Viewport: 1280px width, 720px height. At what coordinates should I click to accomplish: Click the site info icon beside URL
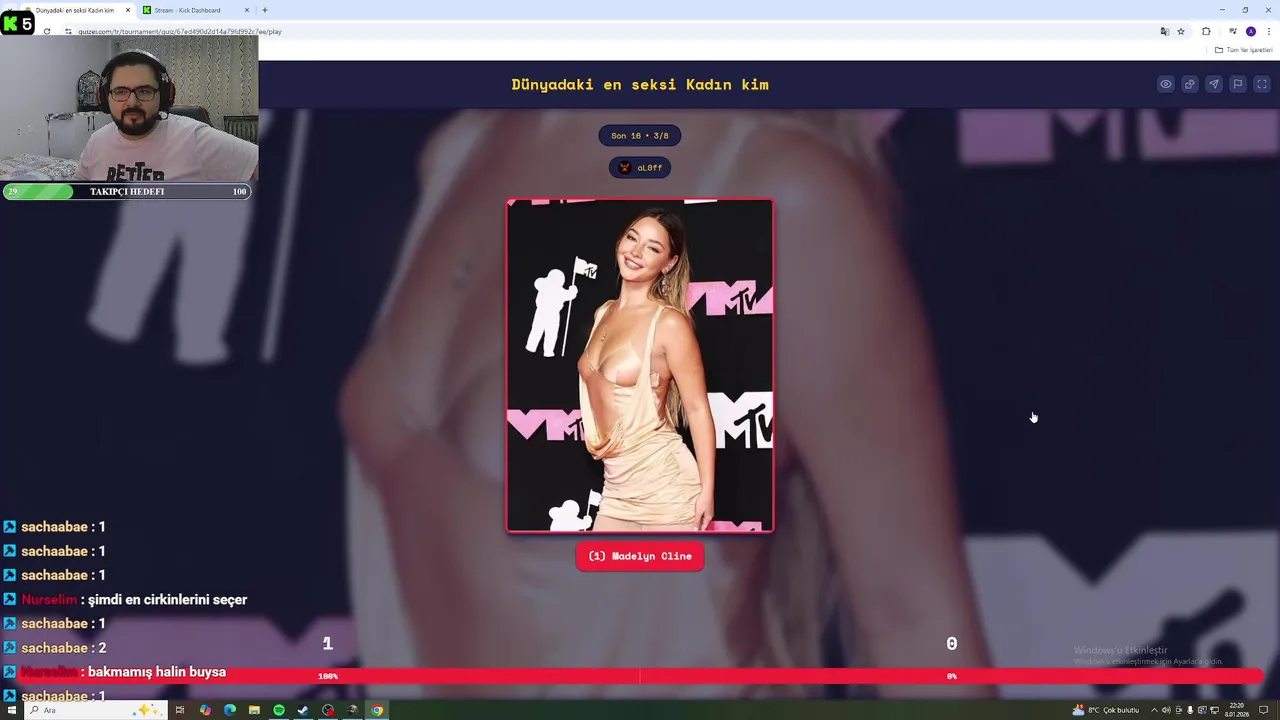tap(68, 31)
